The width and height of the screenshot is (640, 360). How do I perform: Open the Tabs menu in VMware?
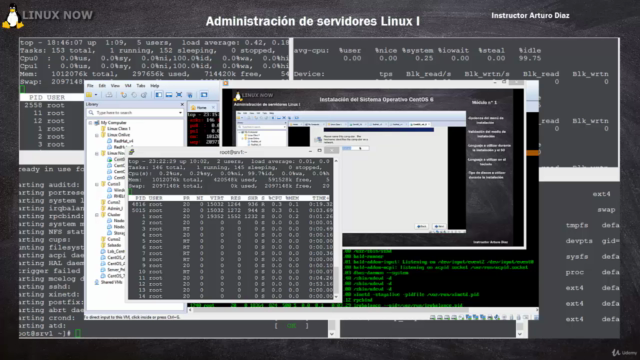[x=141, y=86]
